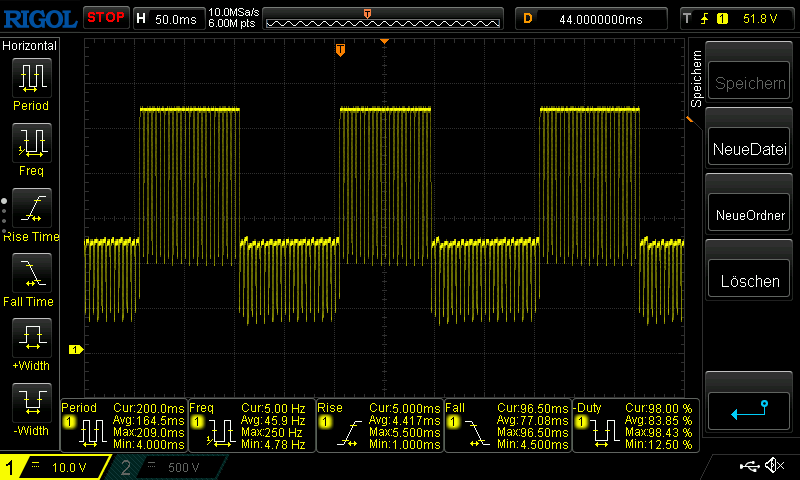Viewport: 800px width, 480px height.
Task: Click the Min:1.000ms rise time value
Action: [405, 444]
